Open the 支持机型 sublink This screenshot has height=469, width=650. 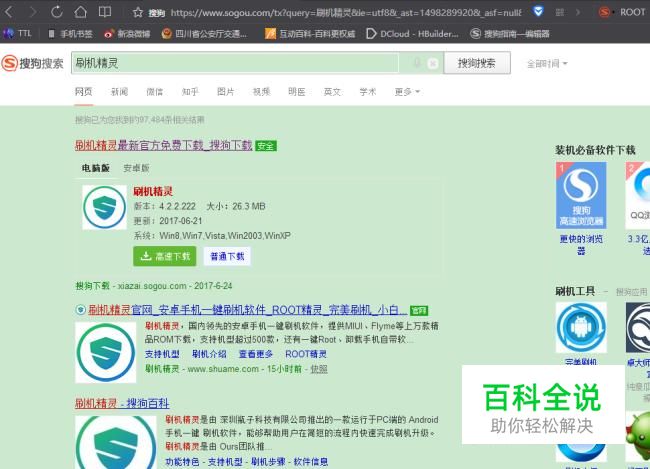[x=162, y=354]
